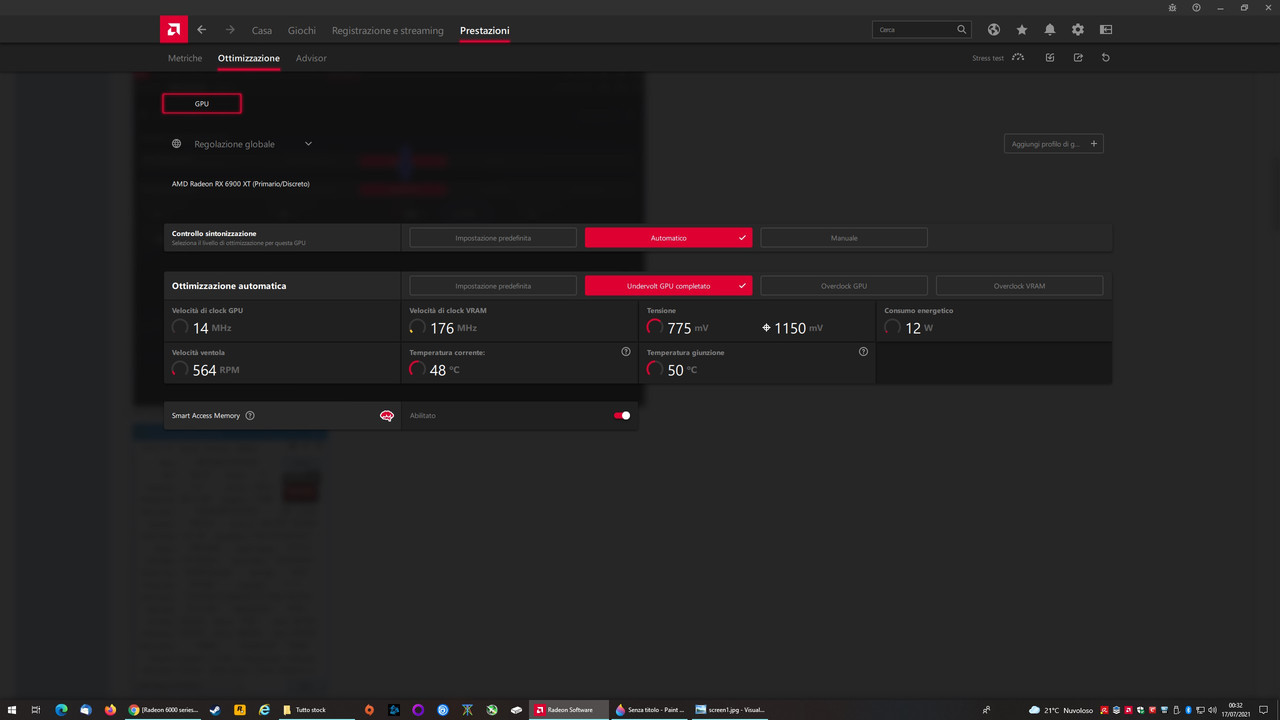The image size is (1280, 720).
Task: Select Overclock GPU option
Action: tap(844, 286)
